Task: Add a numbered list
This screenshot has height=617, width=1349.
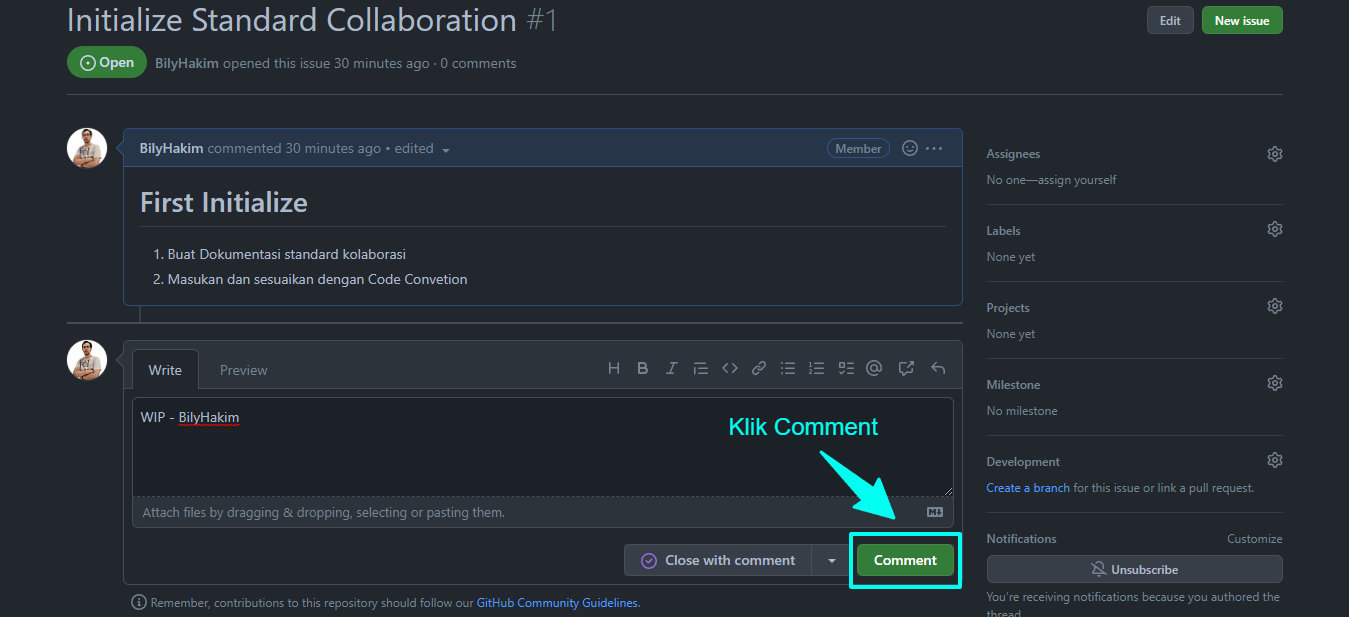Action: [x=817, y=367]
